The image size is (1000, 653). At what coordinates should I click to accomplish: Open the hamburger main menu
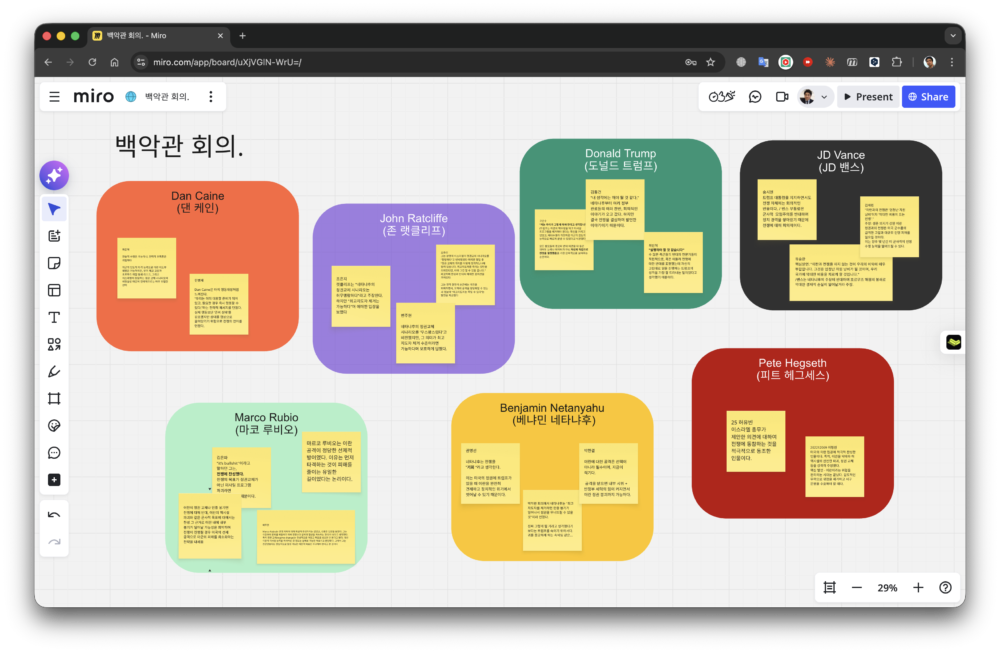[x=54, y=97]
